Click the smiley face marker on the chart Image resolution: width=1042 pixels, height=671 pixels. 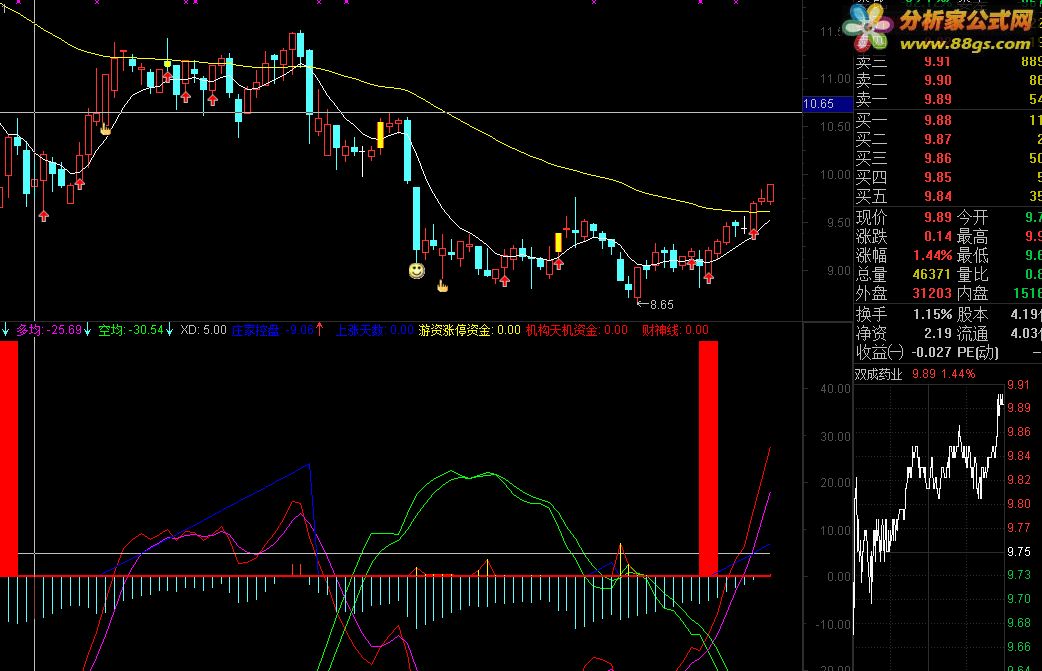417,270
